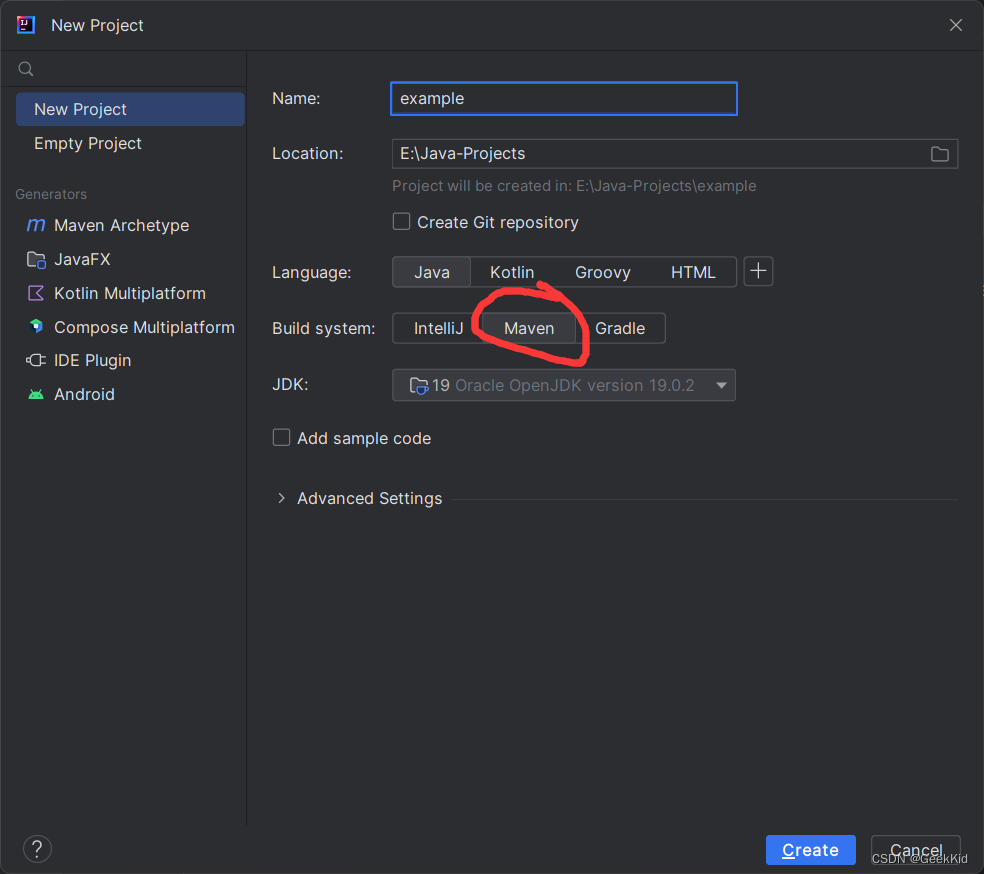Screen dimensions: 984x874
Task: Set build system to Gradle
Action: tap(620, 328)
